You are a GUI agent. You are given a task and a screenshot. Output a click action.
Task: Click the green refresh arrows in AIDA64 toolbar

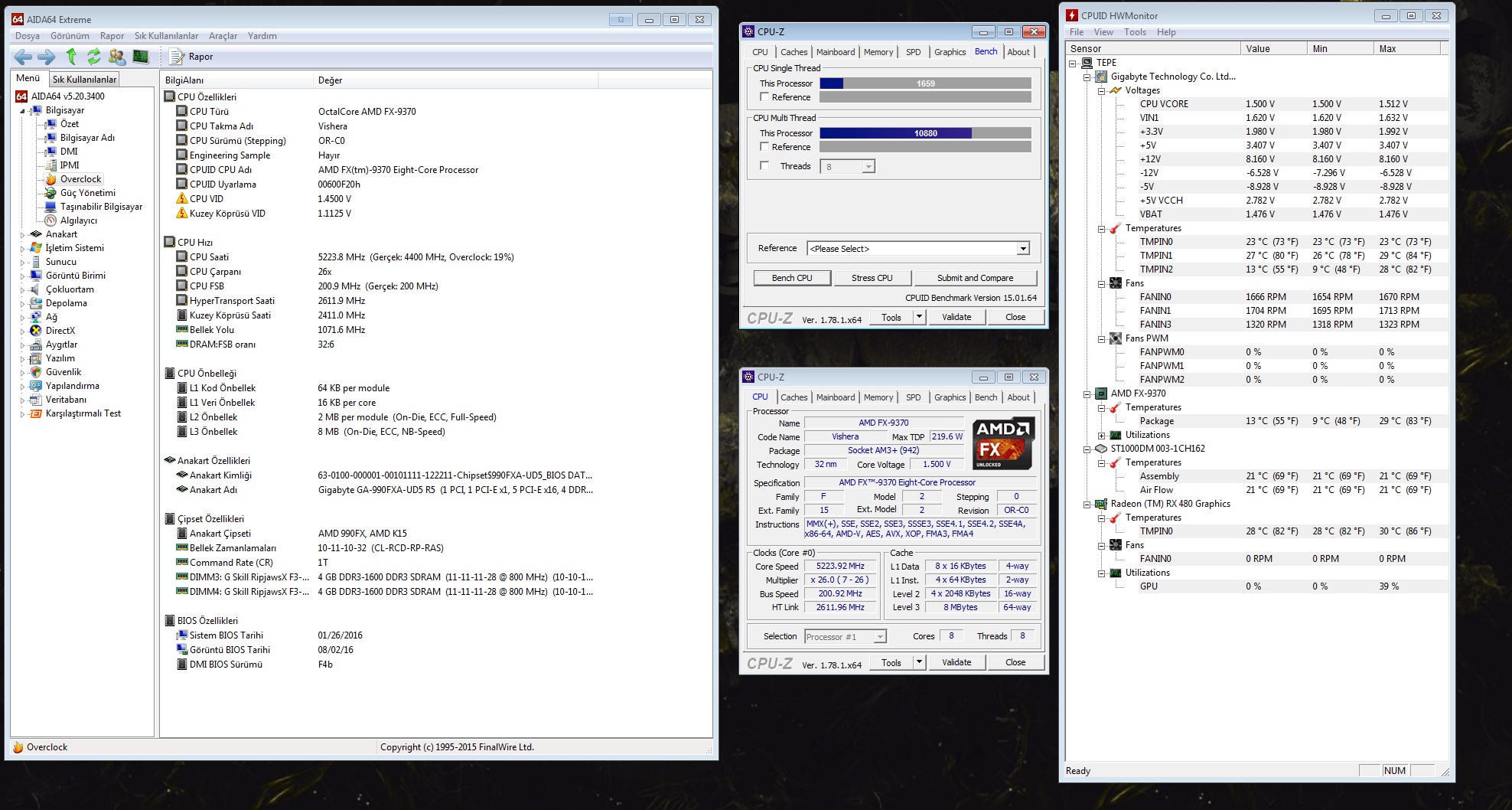[93, 57]
